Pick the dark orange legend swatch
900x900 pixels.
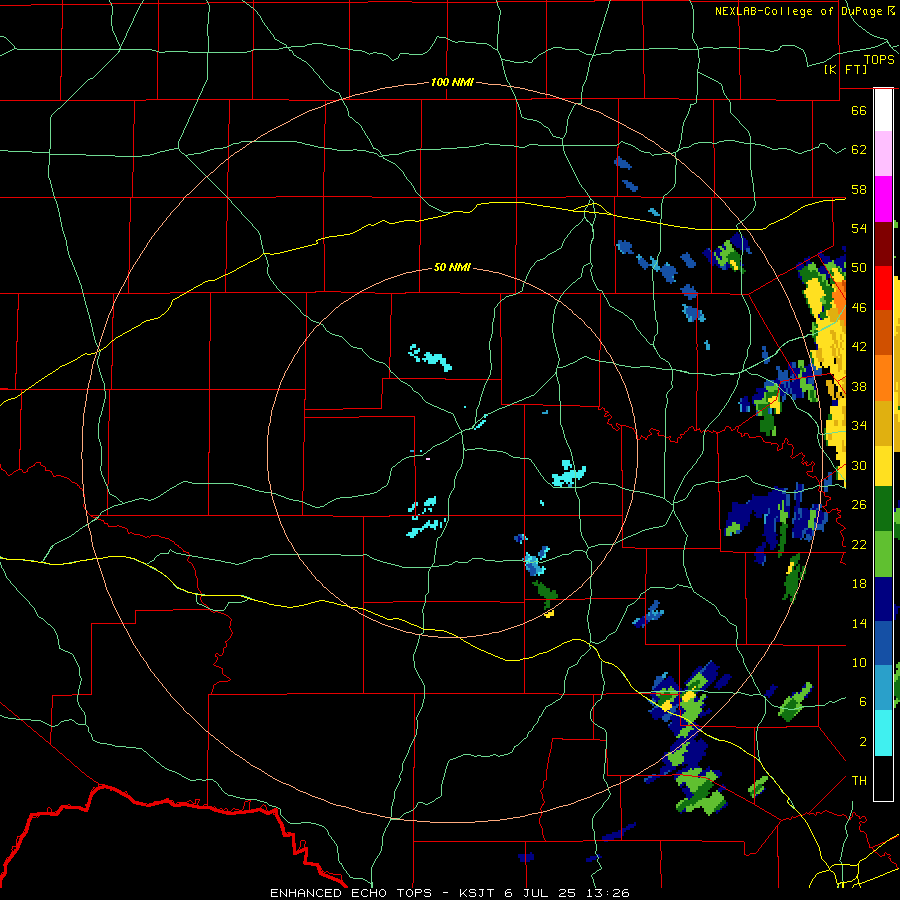click(883, 332)
